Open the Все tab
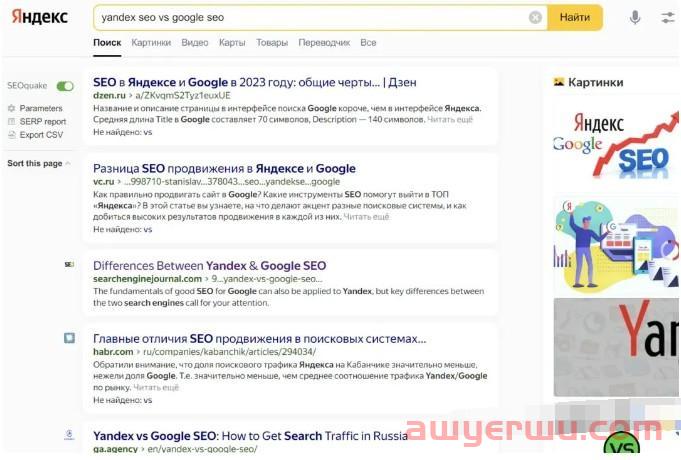 pos(368,43)
